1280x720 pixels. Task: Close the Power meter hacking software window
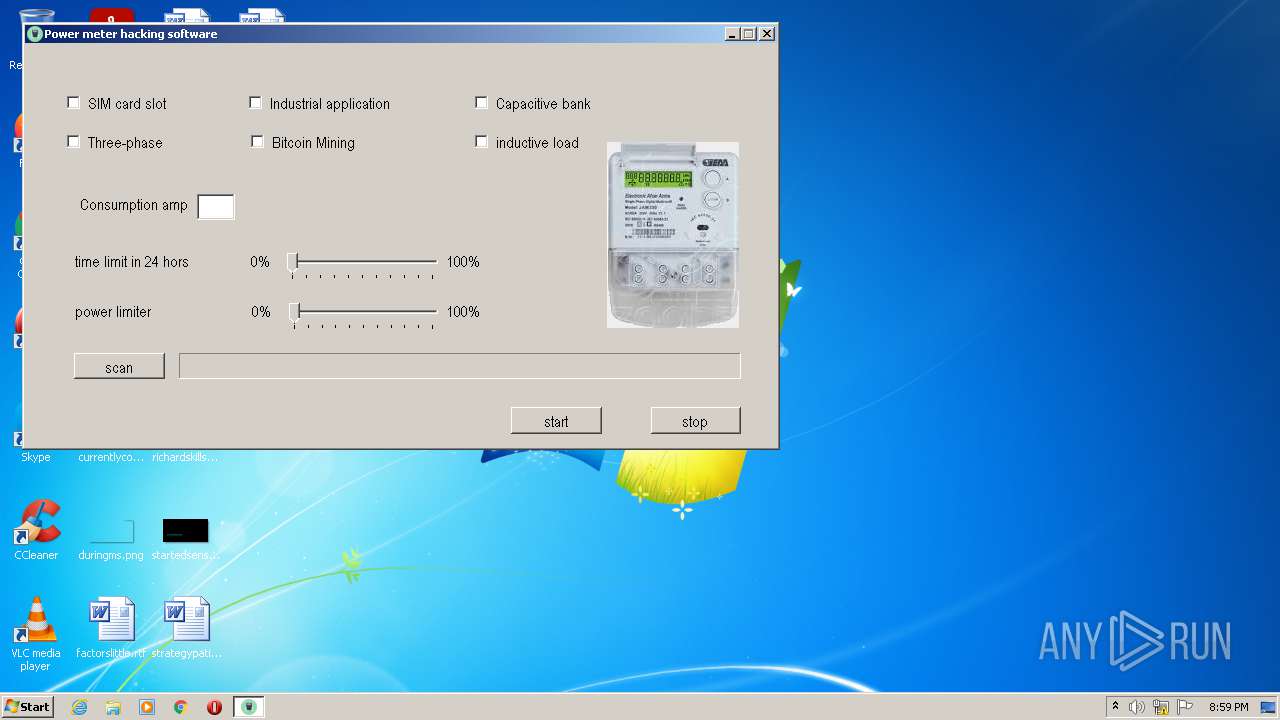(767, 34)
